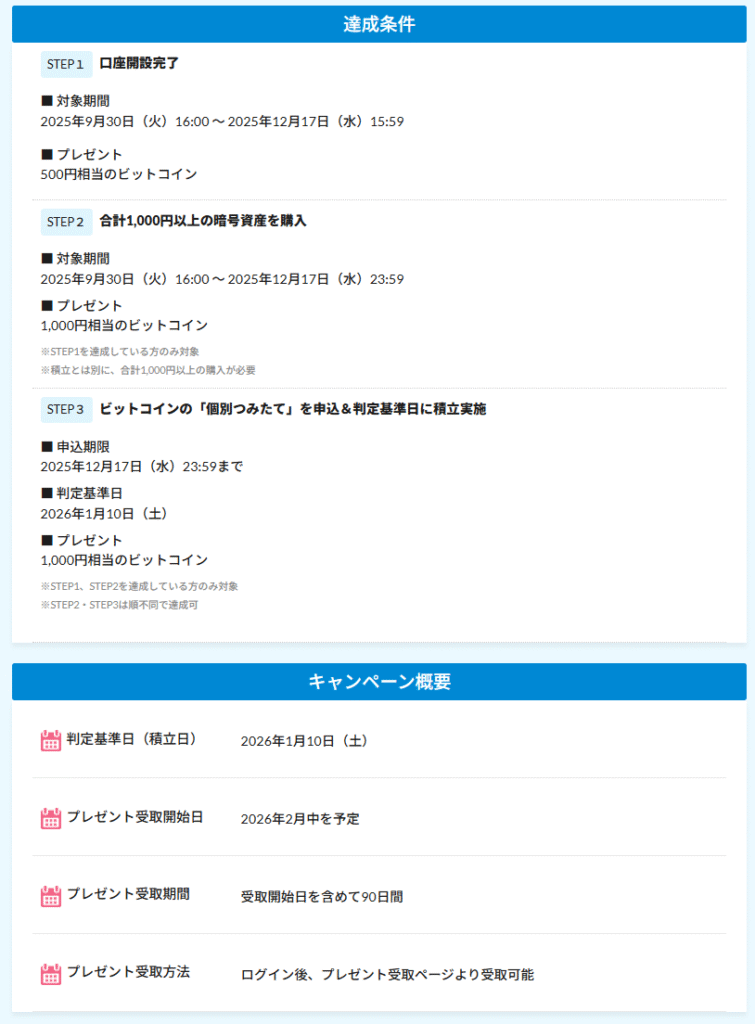Click the 合計1,000円以上の暗号資産を購入 title
The height and width of the screenshot is (1024, 755).
pyautogui.click(x=203, y=221)
